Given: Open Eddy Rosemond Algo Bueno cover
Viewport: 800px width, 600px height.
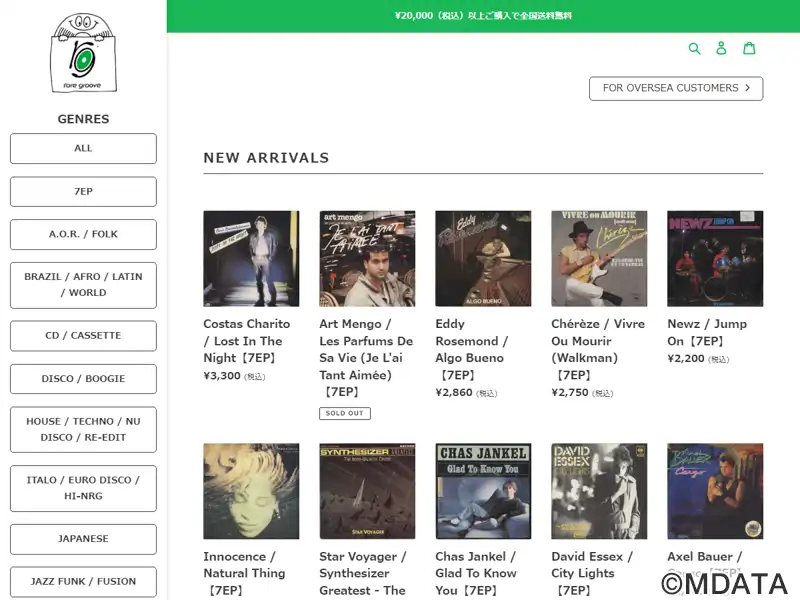Looking at the screenshot, I should [x=483, y=259].
